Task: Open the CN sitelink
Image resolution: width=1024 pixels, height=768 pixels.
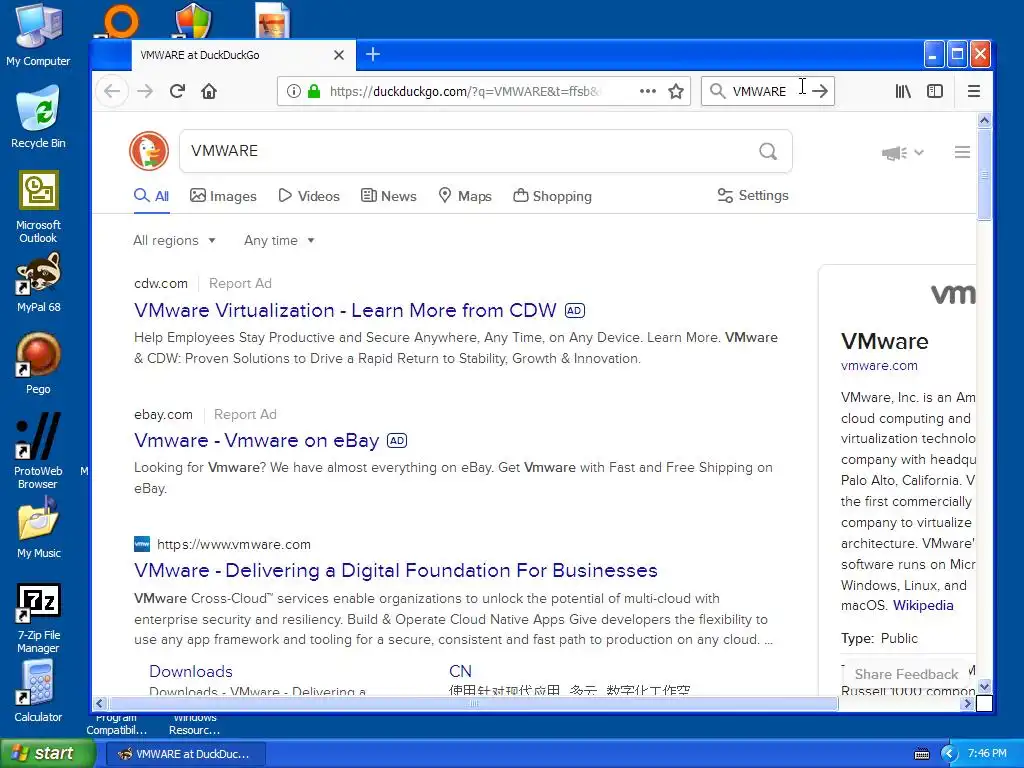Action: 460,671
